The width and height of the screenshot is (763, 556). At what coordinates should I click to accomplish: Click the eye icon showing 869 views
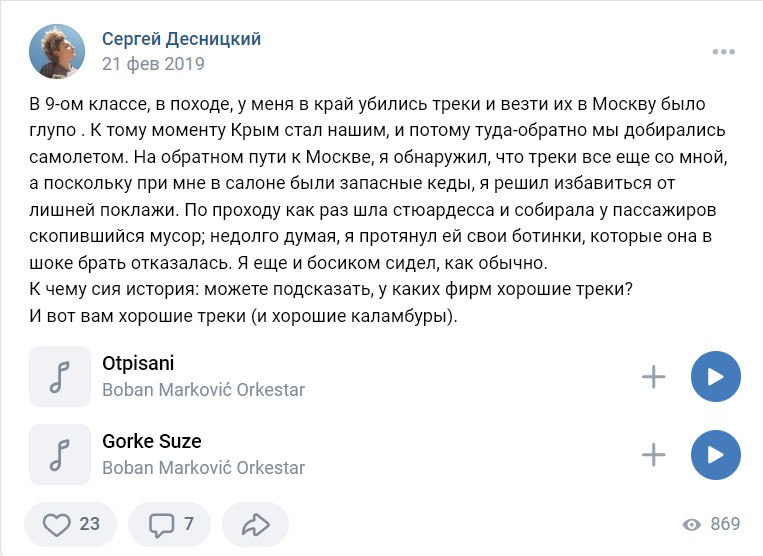(690, 525)
